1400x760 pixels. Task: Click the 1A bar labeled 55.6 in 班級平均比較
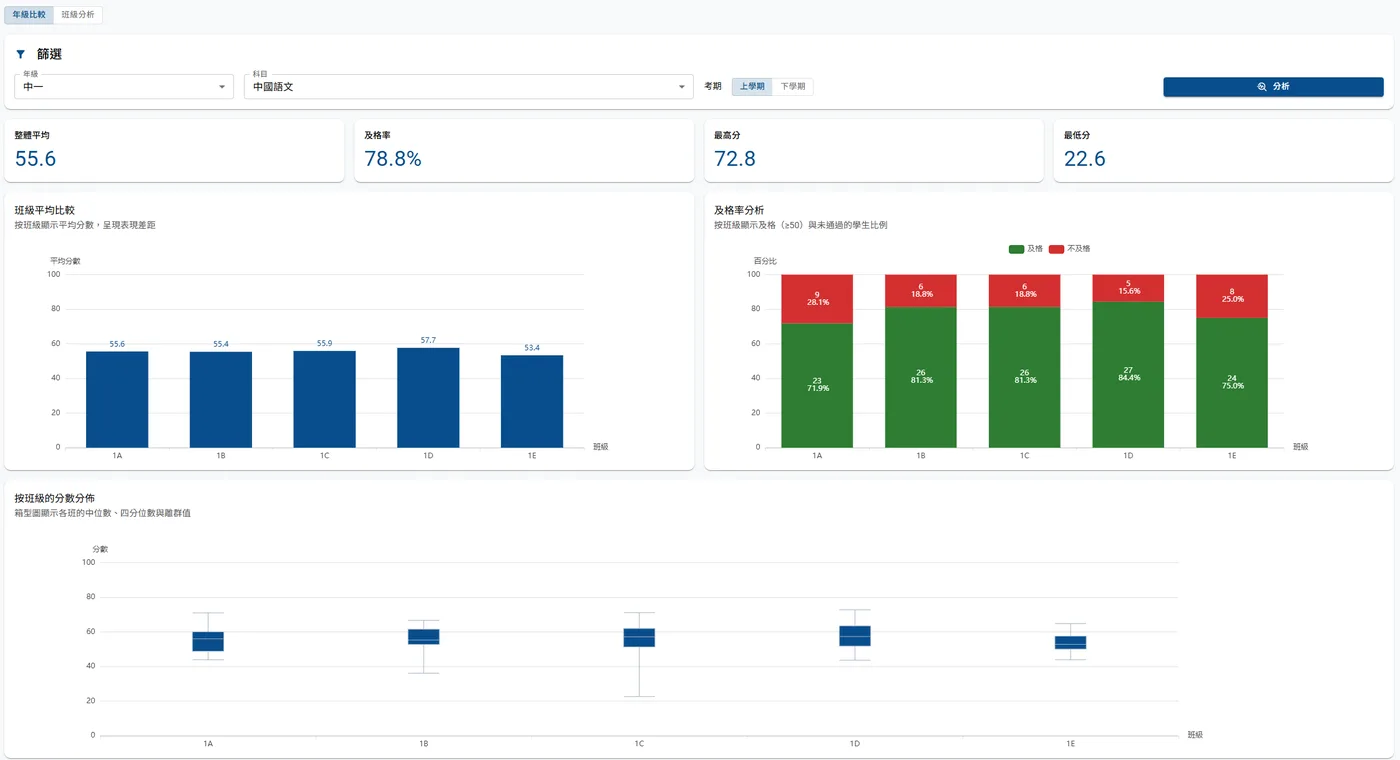point(117,399)
